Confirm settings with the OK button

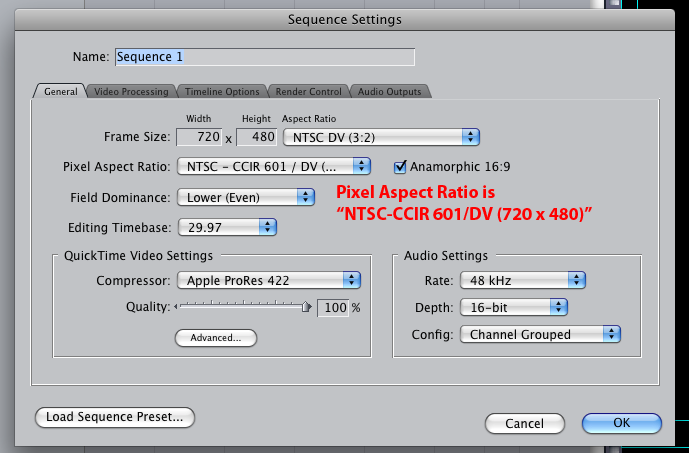point(621,423)
